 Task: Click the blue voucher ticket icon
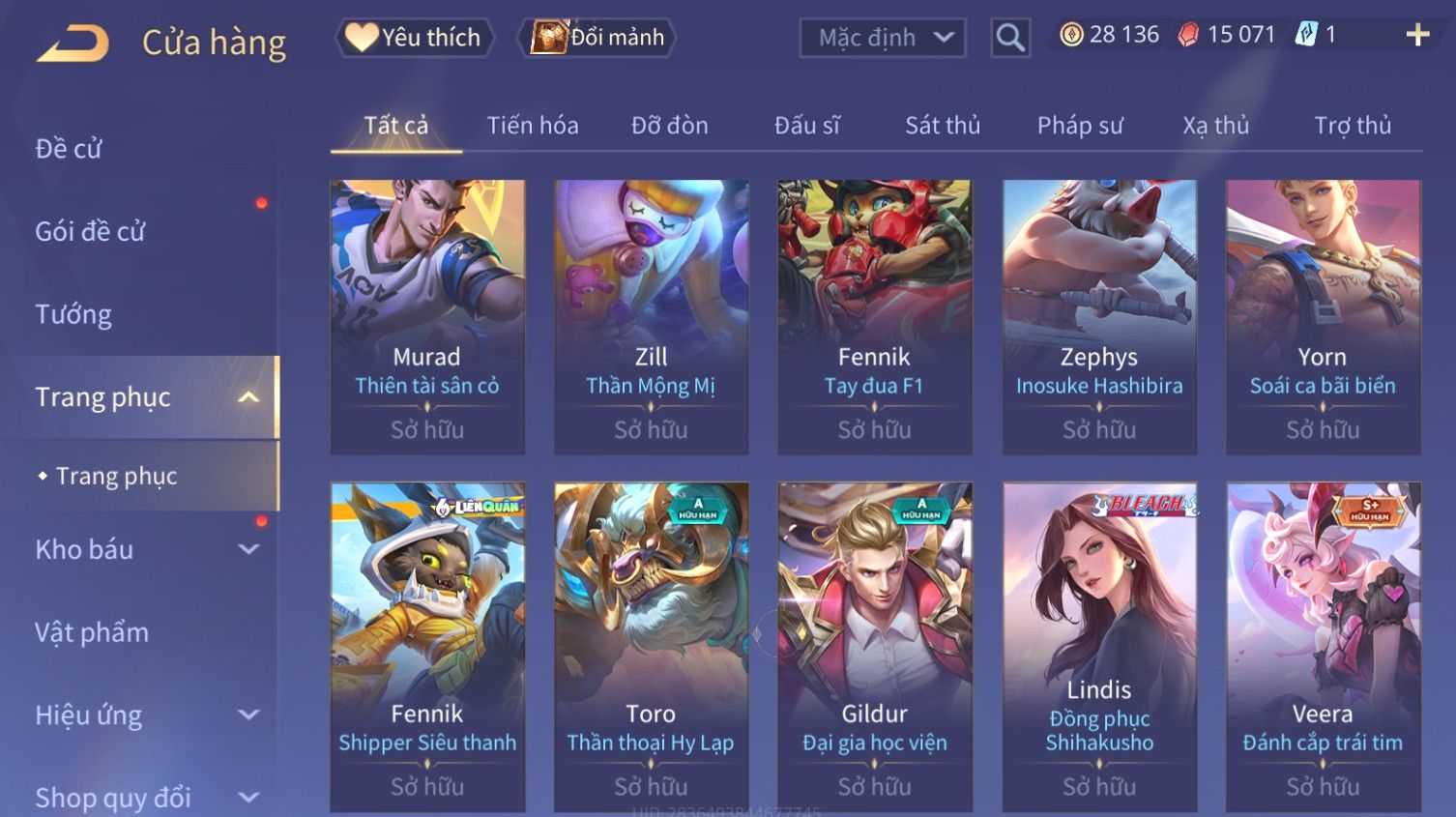[x=1306, y=35]
